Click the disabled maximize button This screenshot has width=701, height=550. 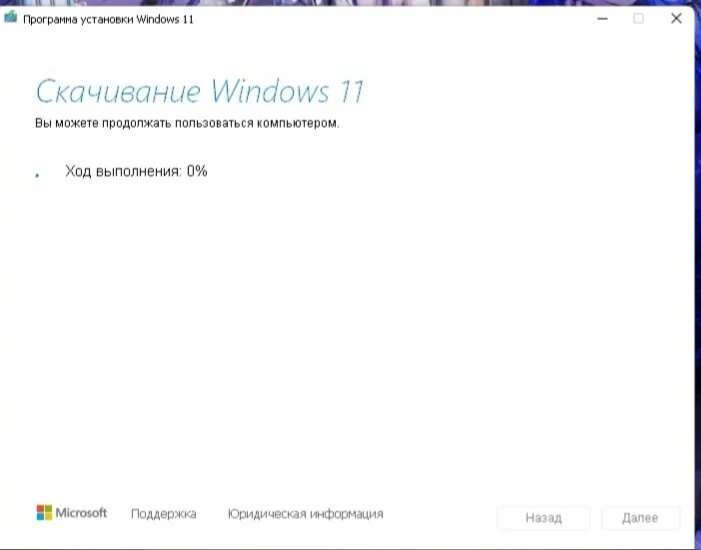pos(638,19)
